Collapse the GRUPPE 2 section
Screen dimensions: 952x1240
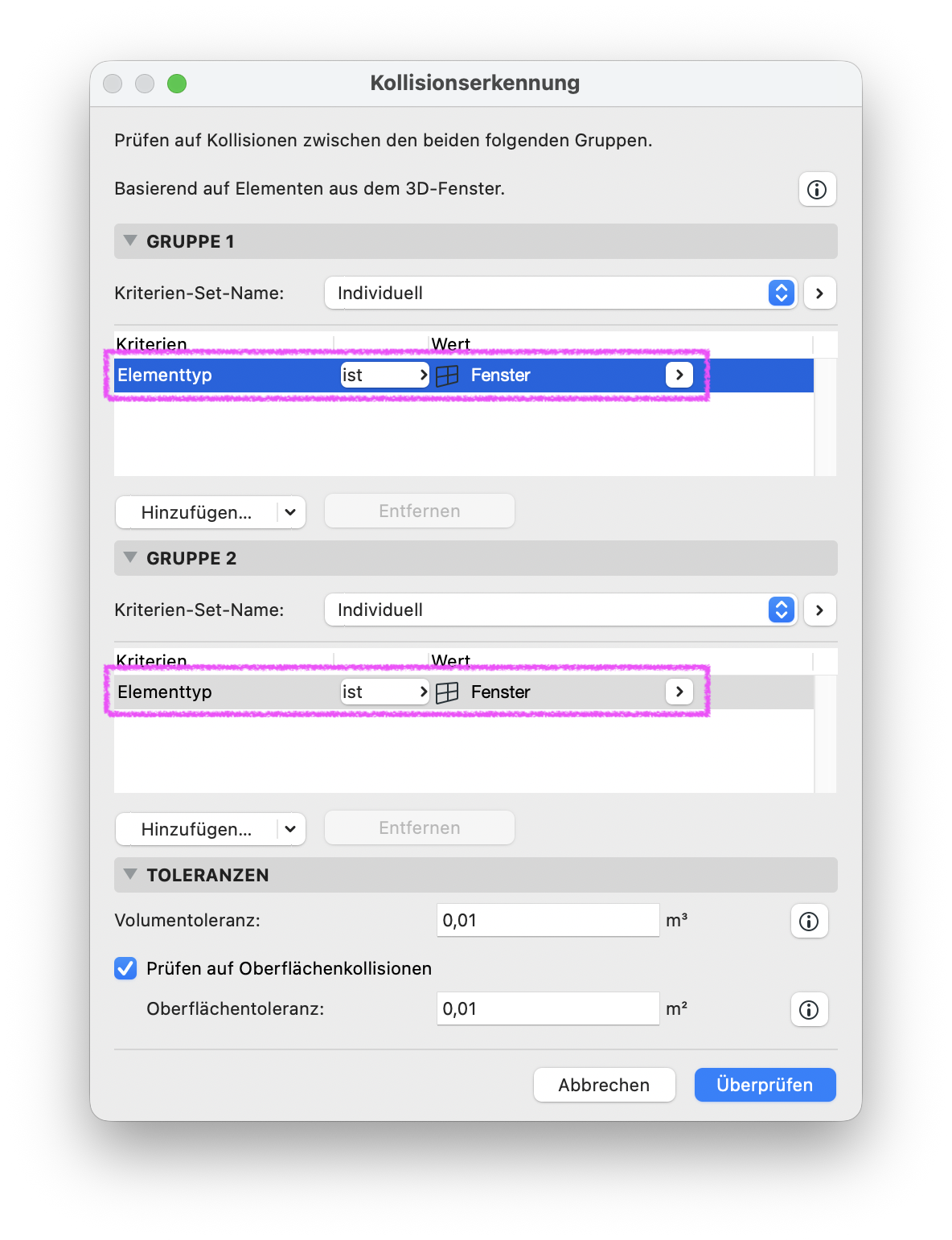click(x=130, y=558)
